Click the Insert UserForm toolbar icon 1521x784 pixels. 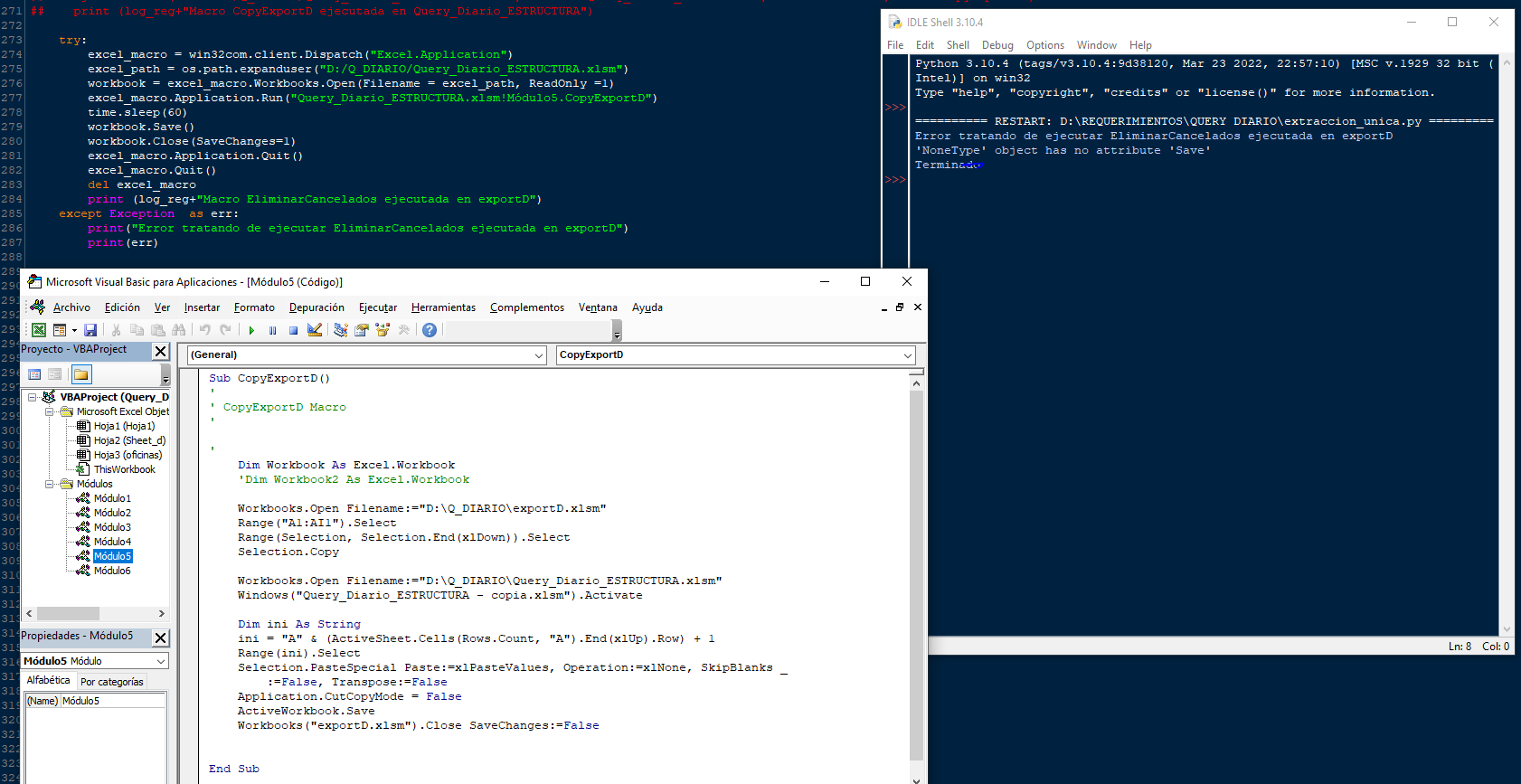pyautogui.click(x=60, y=330)
